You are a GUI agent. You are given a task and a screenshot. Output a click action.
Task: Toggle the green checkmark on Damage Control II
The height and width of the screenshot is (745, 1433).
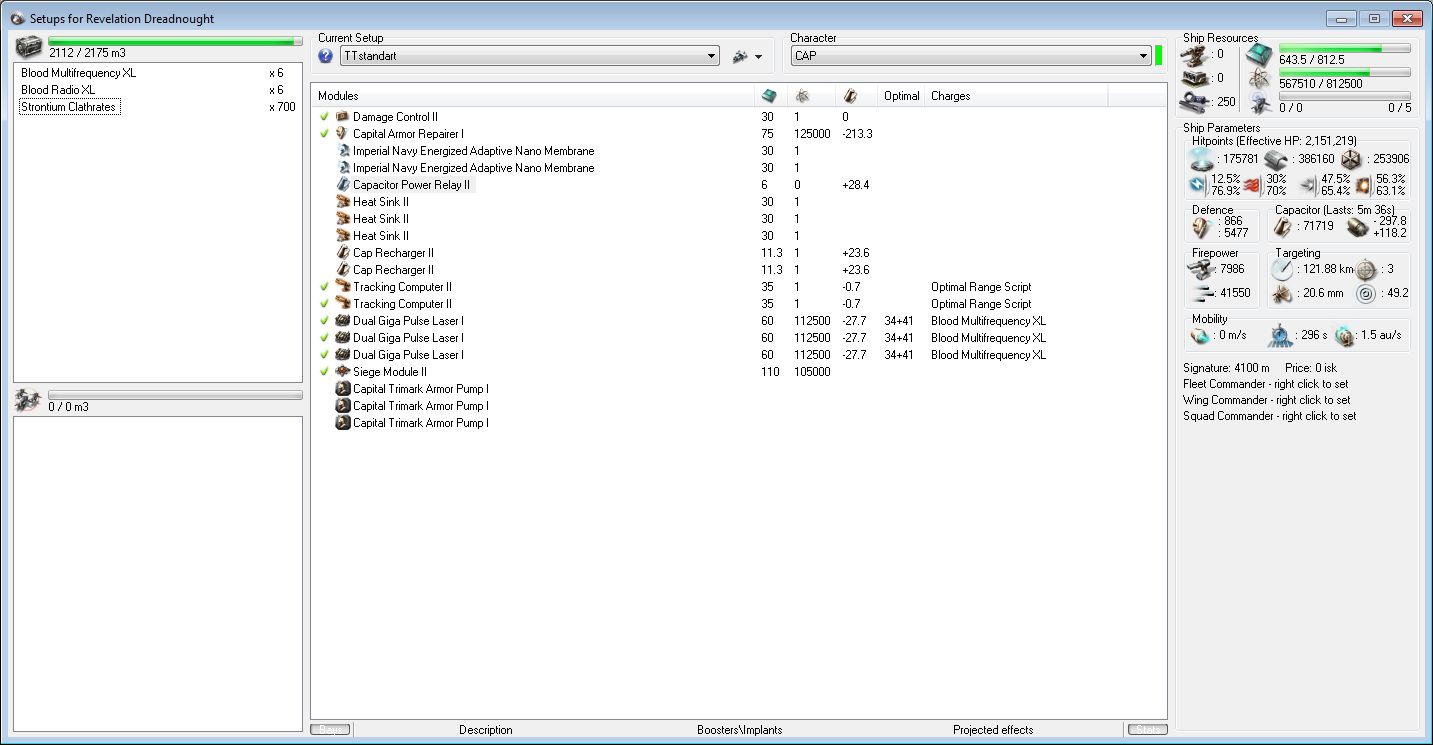[x=324, y=117]
